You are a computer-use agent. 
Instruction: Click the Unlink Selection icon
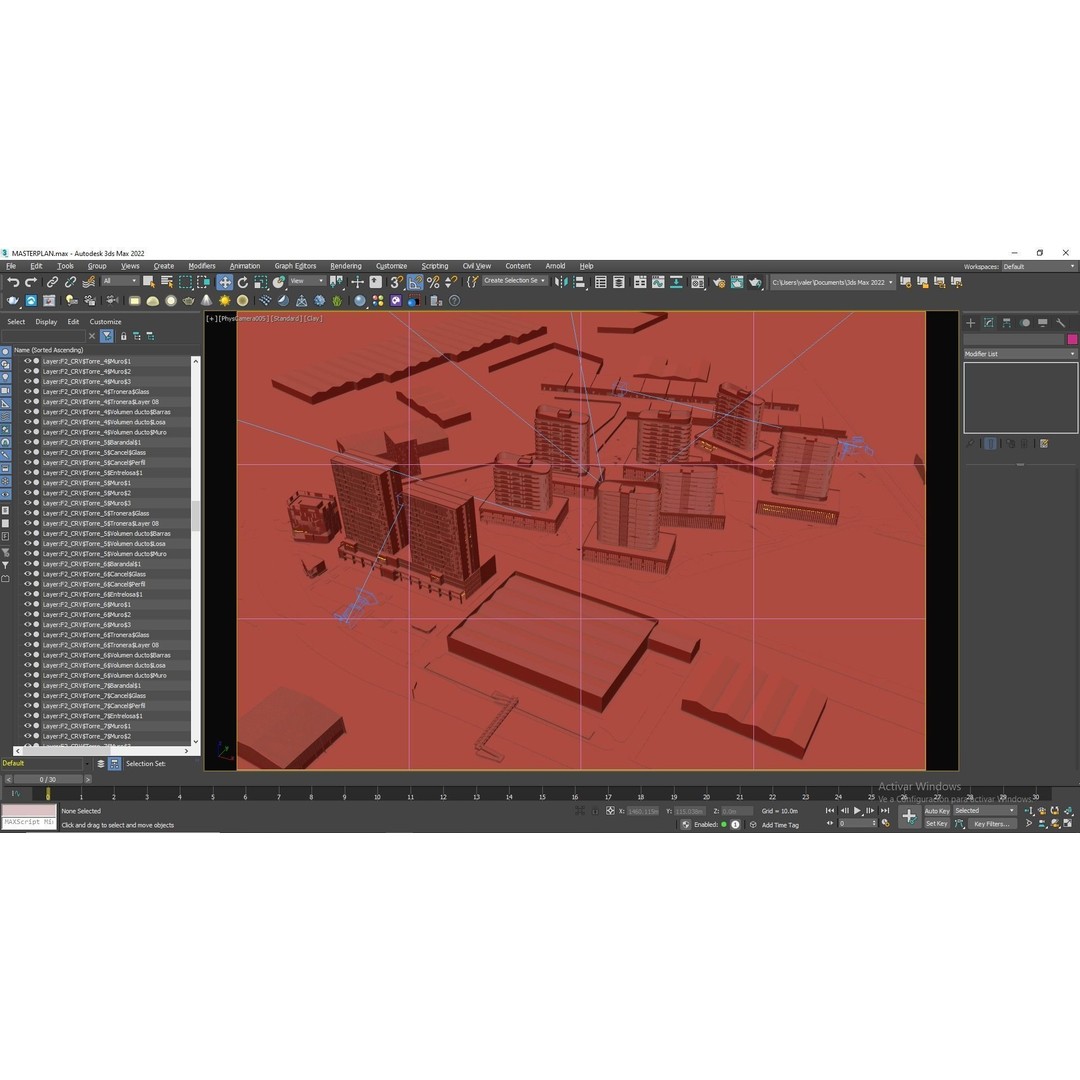(x=70, y=282)
